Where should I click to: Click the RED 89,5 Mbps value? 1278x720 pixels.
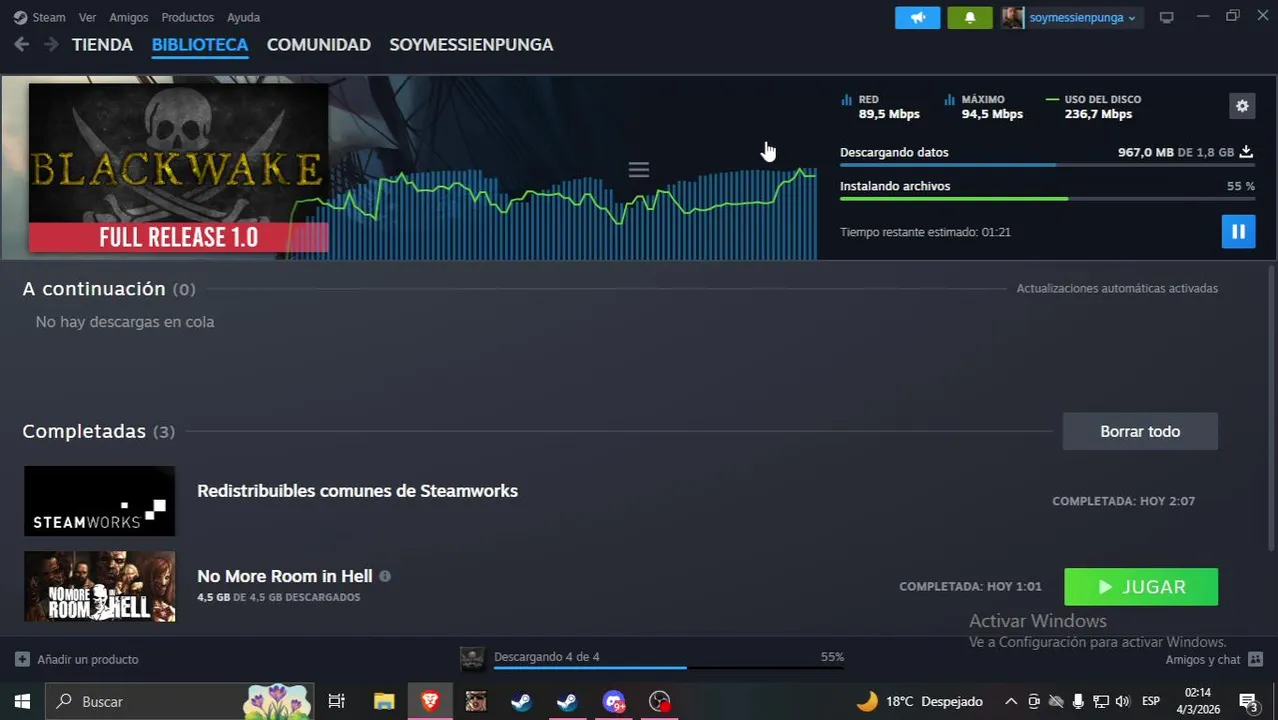[x=888, y=114]
